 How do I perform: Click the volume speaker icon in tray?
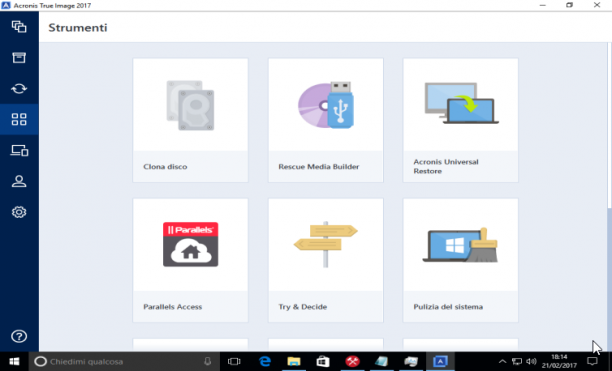531,362
